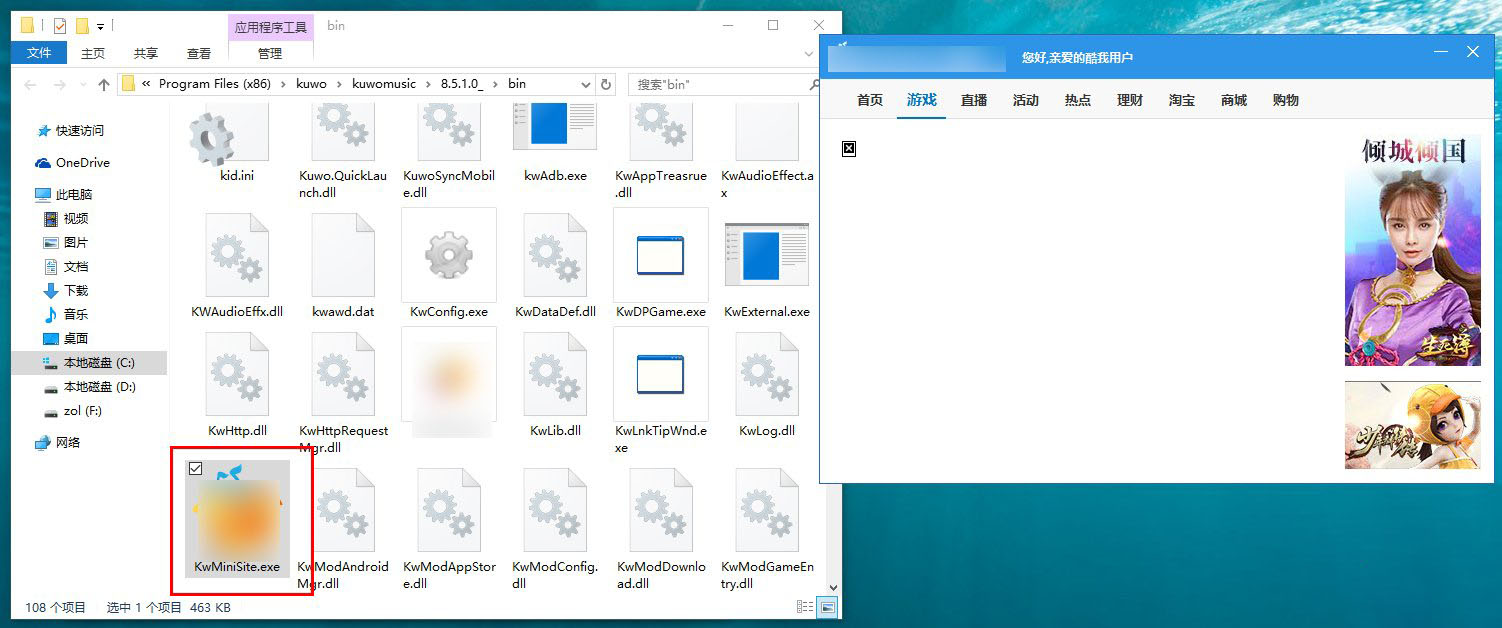Open the 查看 ribbon tab
The height and width of the screenshot is (628, 1502).
point(199,54)
